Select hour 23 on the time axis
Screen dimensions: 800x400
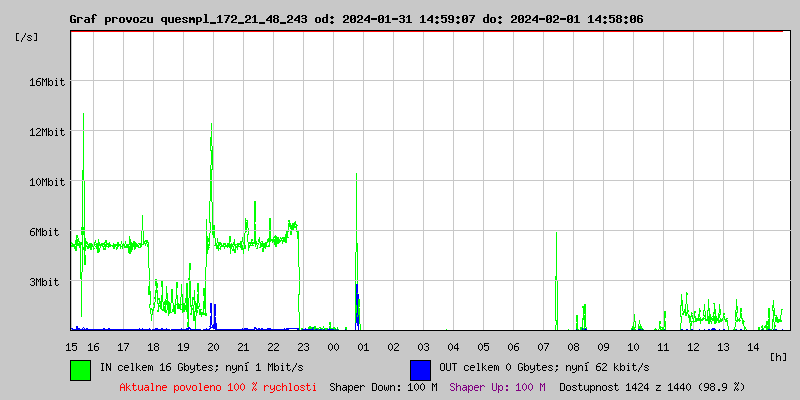click(303, 346)
